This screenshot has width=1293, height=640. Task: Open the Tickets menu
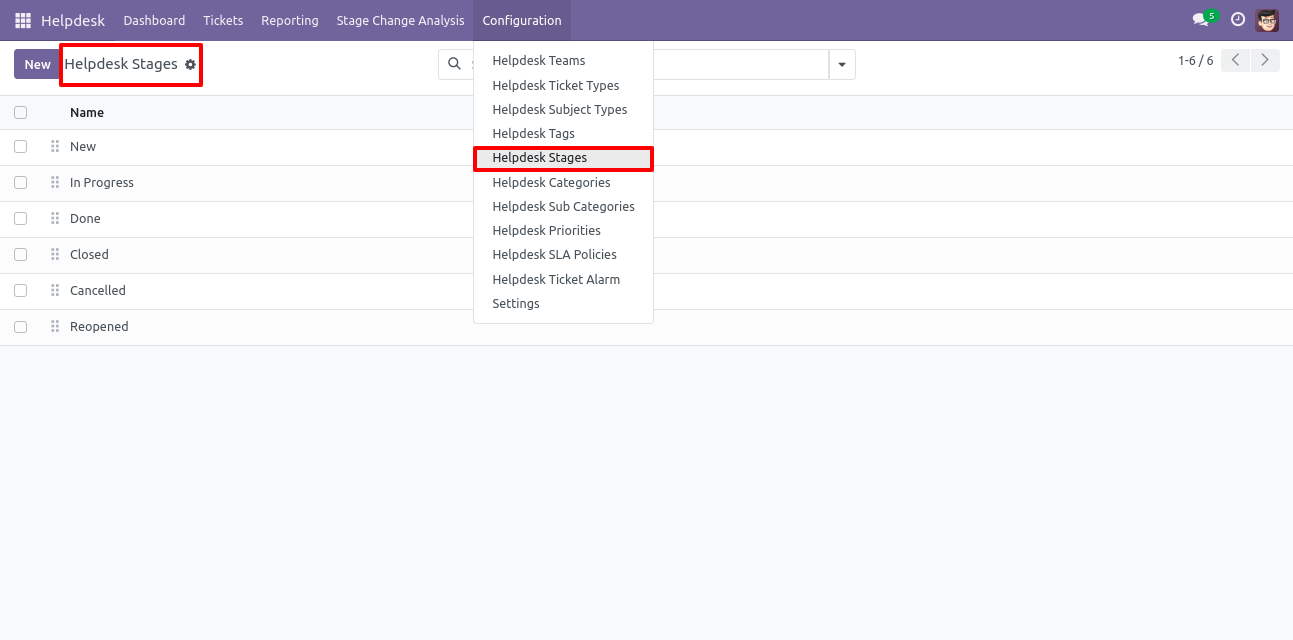[x=223, y=20]
